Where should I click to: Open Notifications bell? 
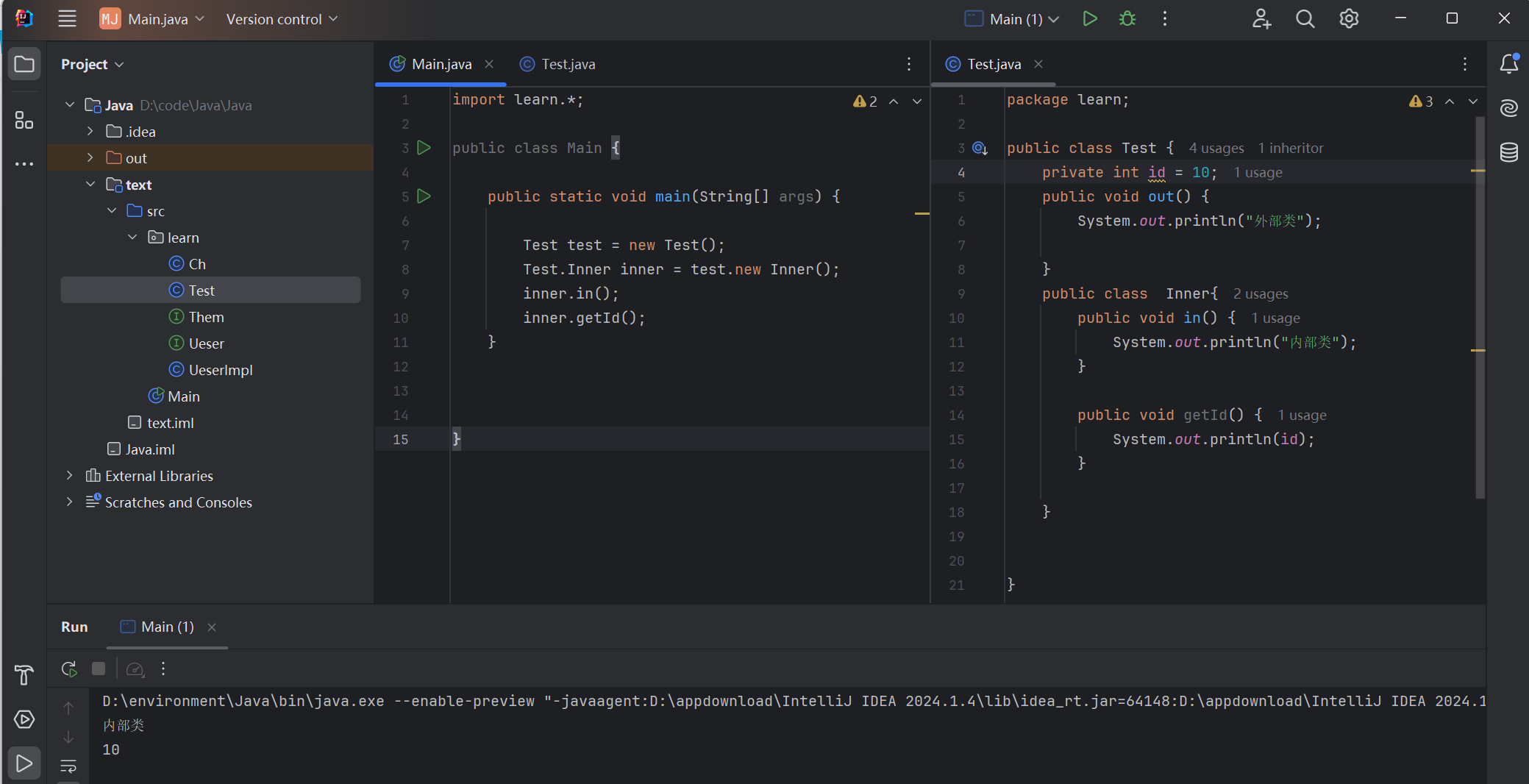click(x=1509, y=64)
